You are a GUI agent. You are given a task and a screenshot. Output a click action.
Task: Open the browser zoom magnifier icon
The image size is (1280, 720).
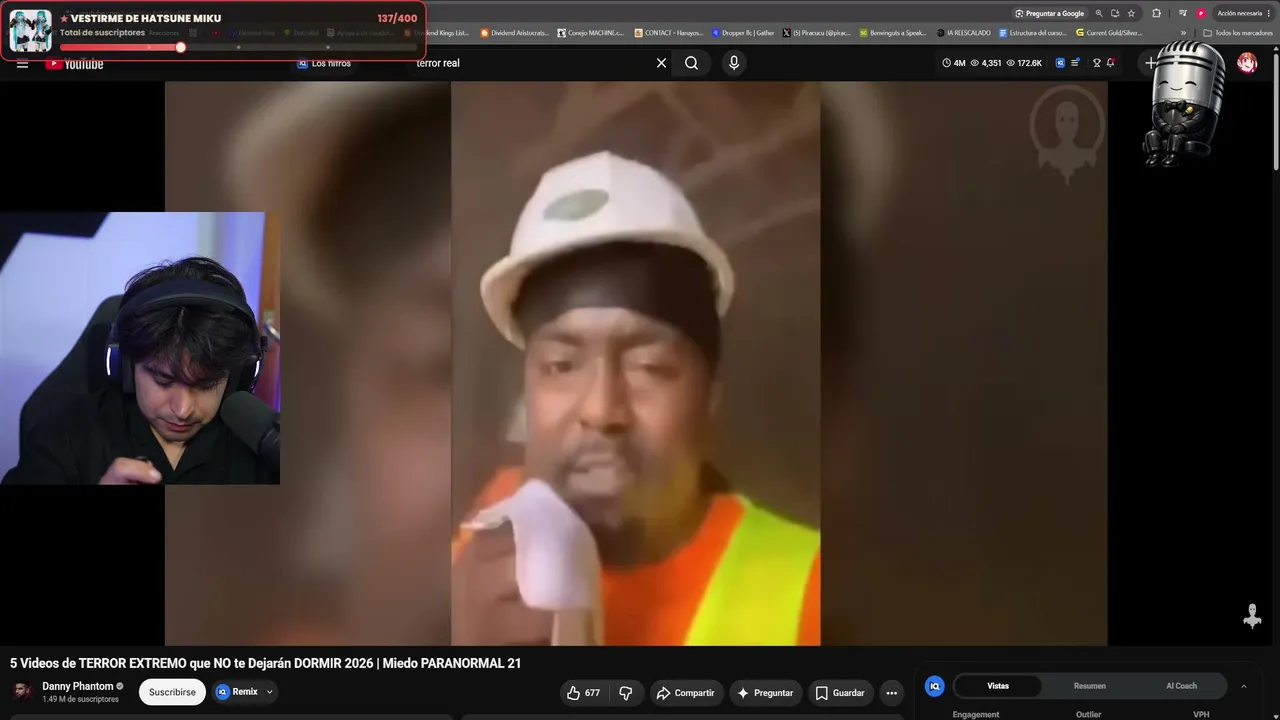pyautogui.click(x=1099, y=13)
